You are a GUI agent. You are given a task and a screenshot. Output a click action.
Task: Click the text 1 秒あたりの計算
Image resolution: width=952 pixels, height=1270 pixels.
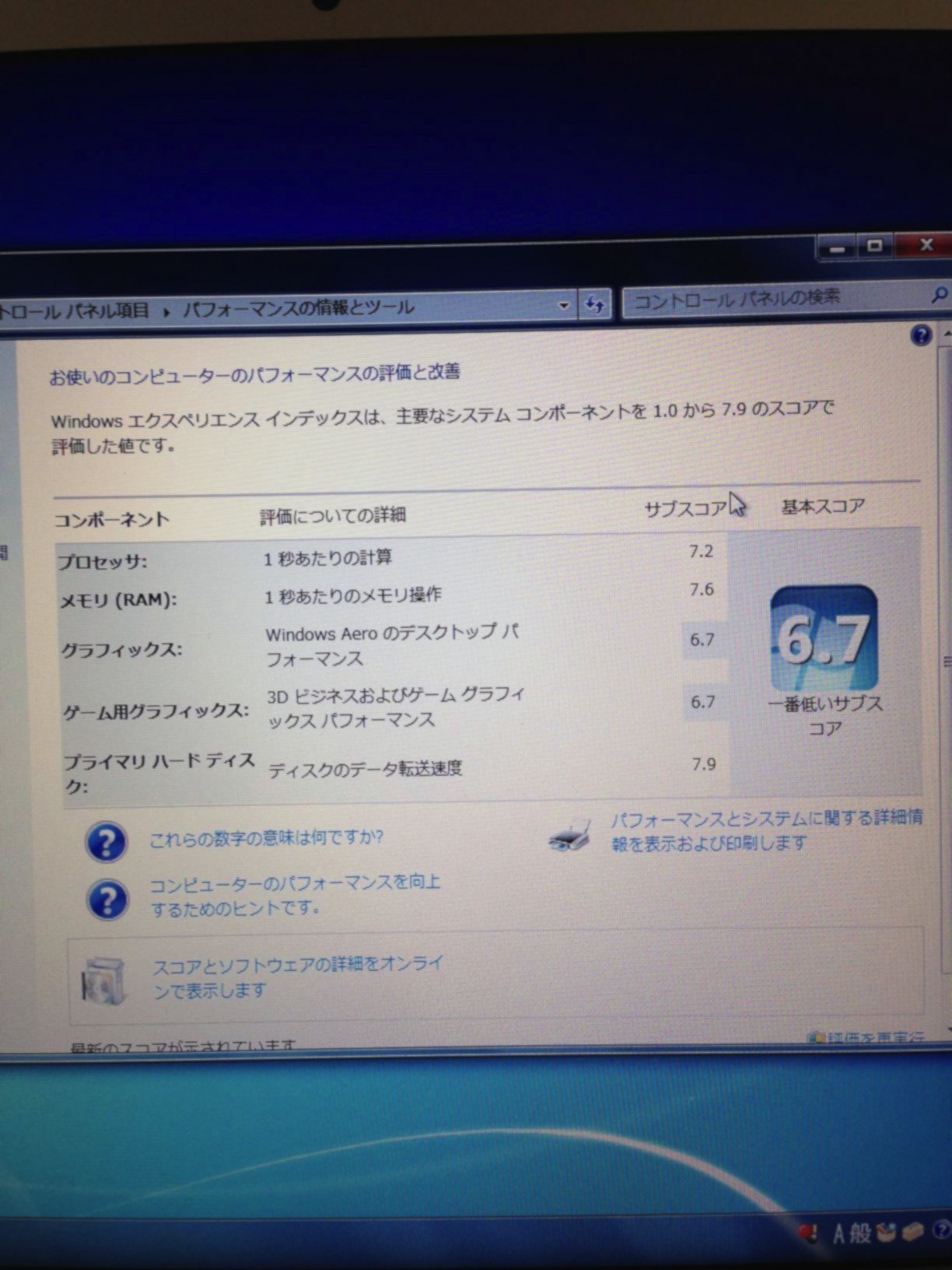click(327, 558)
